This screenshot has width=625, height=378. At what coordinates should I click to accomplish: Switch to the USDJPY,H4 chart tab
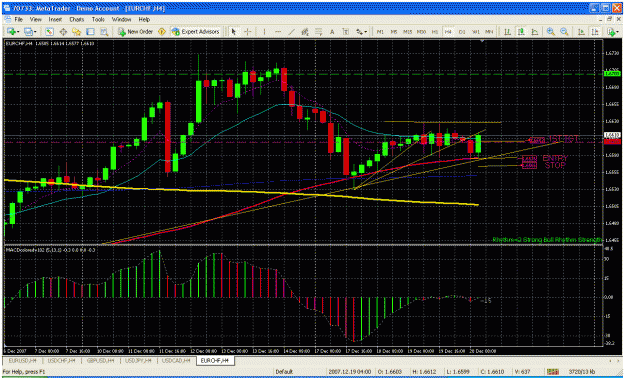tap(139, 360)
